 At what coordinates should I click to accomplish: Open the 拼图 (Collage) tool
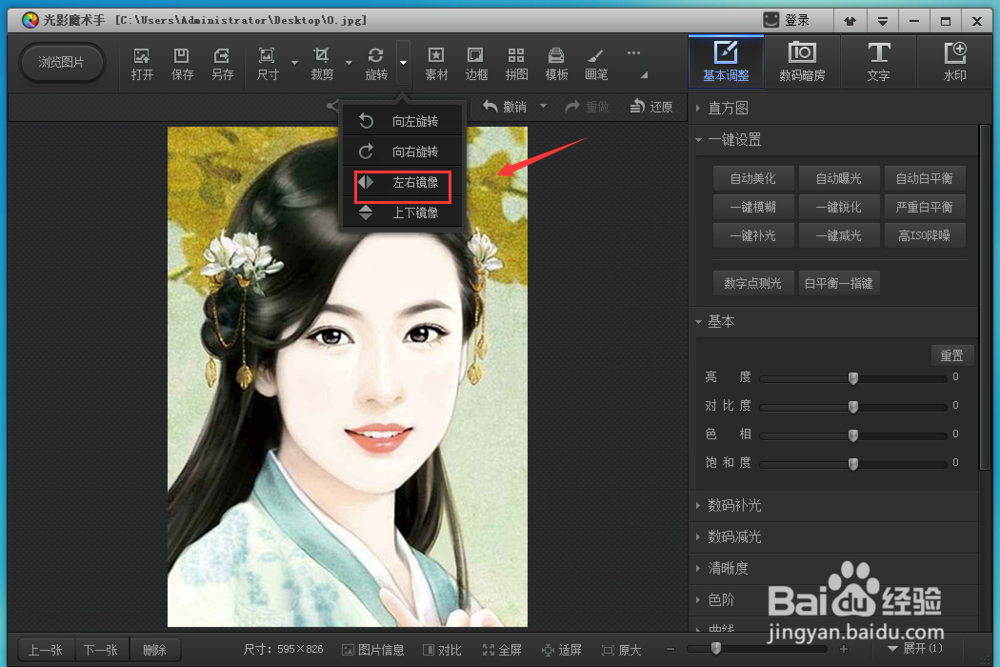pos(516,64)
